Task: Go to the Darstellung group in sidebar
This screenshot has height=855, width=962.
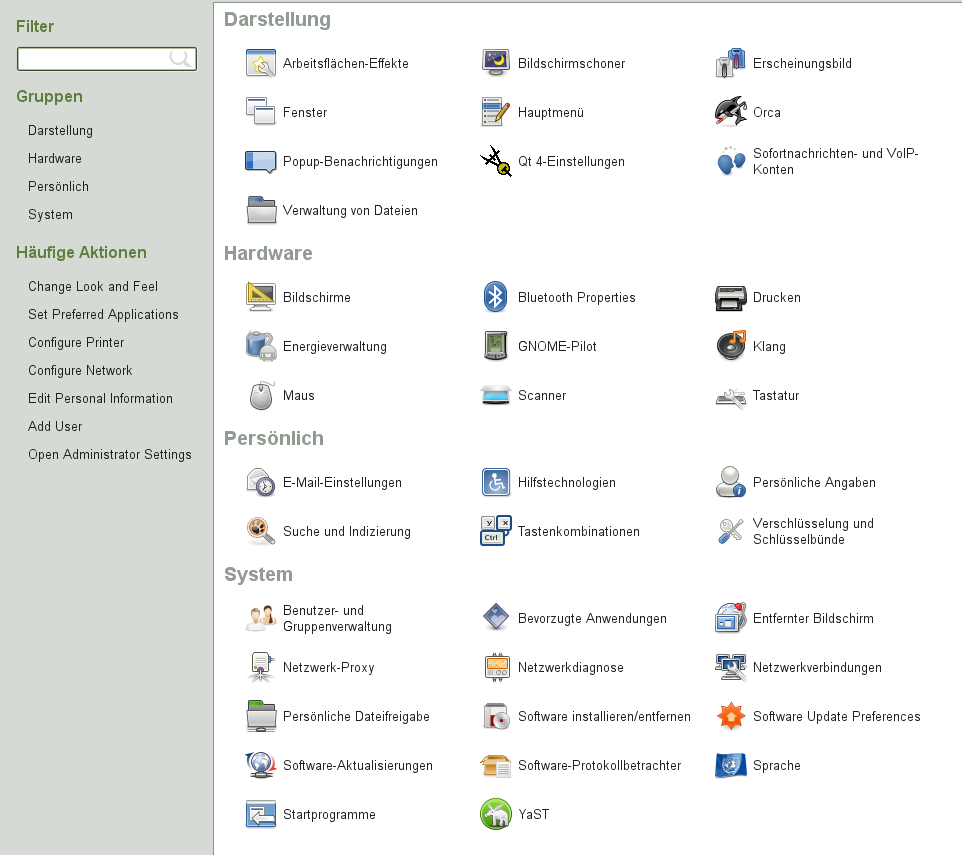Action: (x=60, y=130)
